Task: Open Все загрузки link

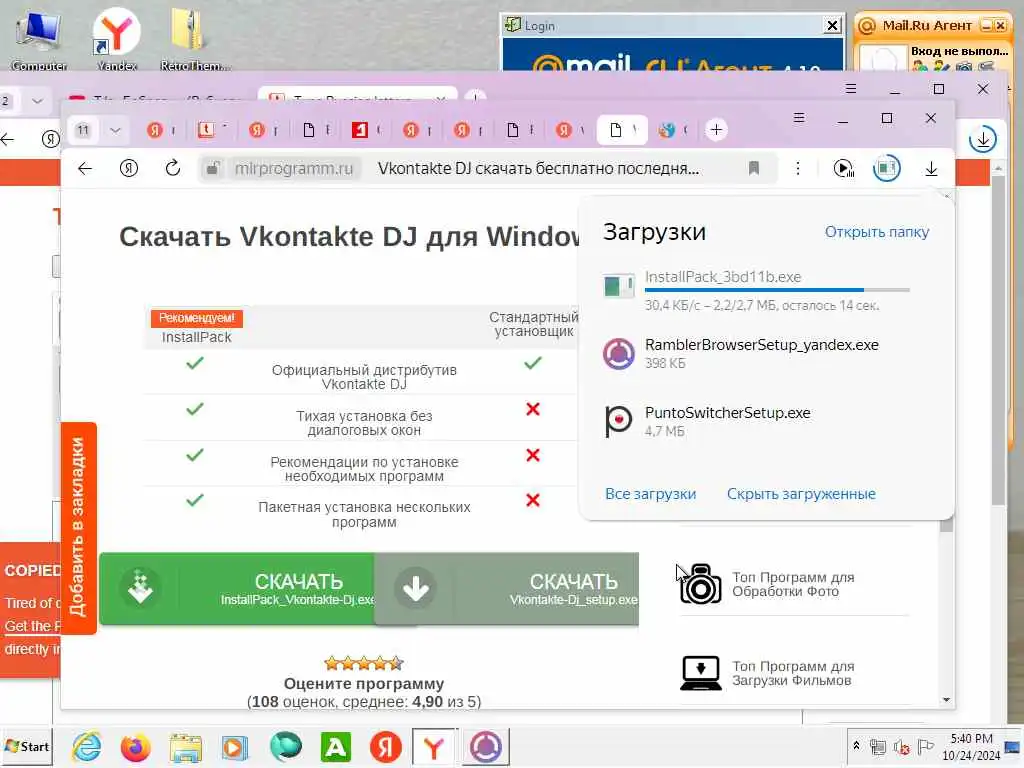Action: [650, 494]
